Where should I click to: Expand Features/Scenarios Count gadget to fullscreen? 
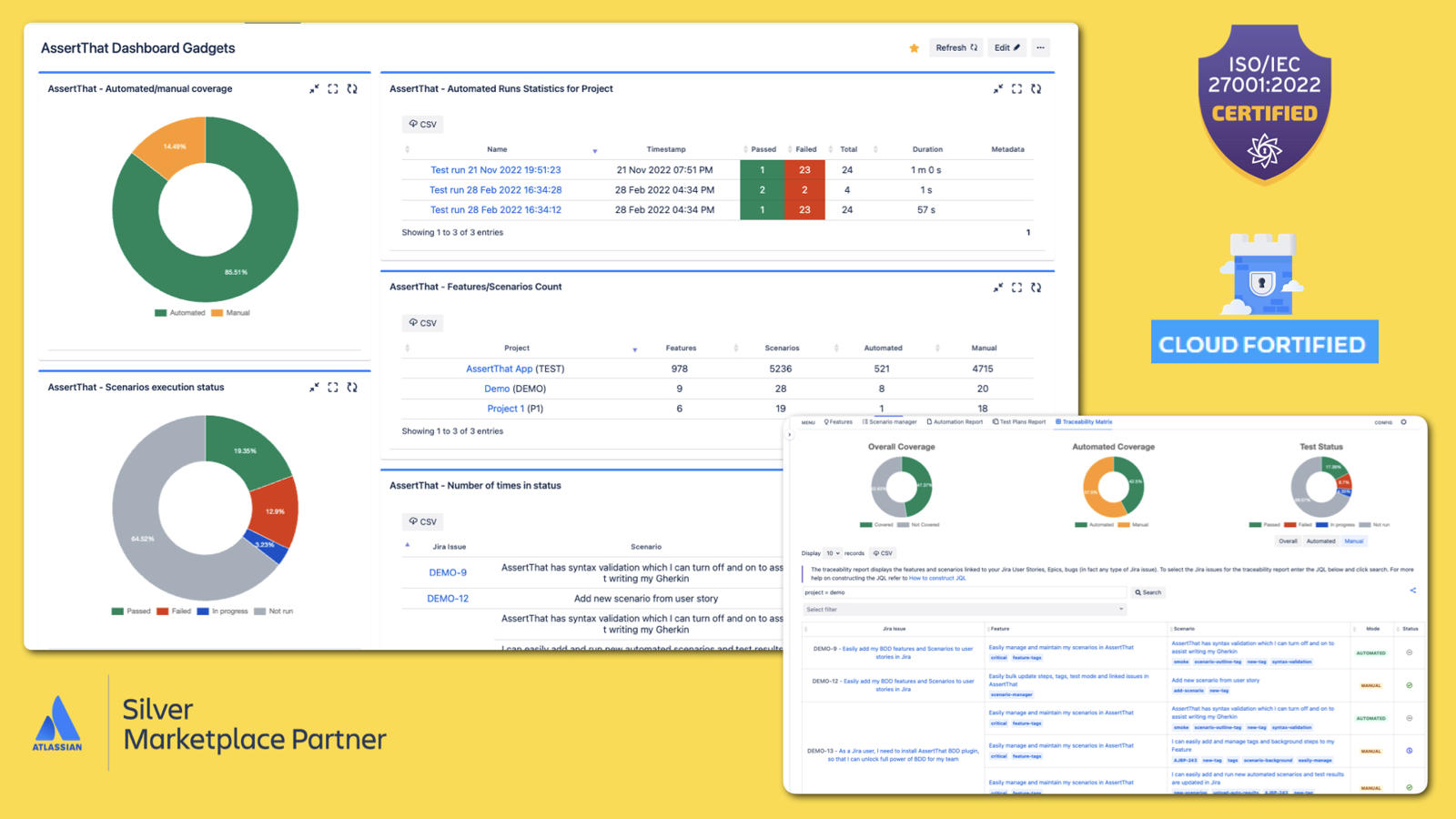[1016, 287]
